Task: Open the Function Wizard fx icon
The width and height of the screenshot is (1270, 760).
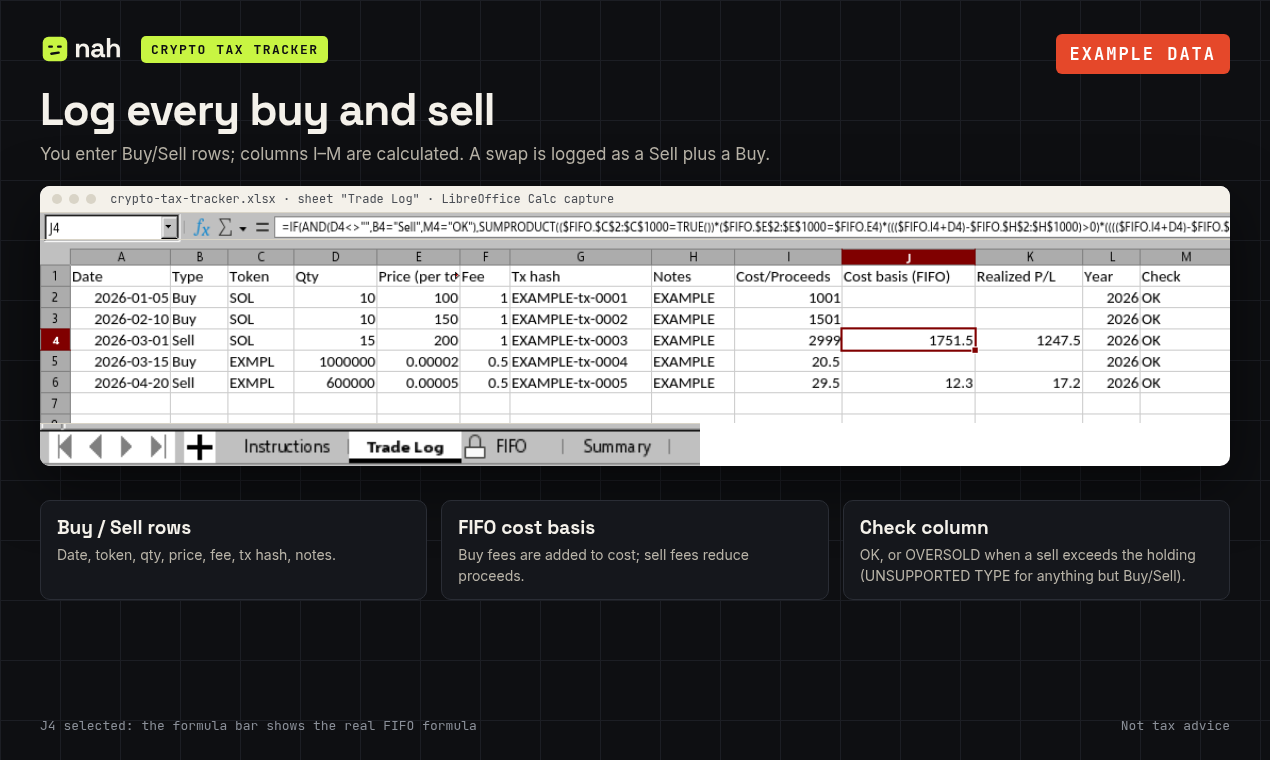Action: coord(202,228)
